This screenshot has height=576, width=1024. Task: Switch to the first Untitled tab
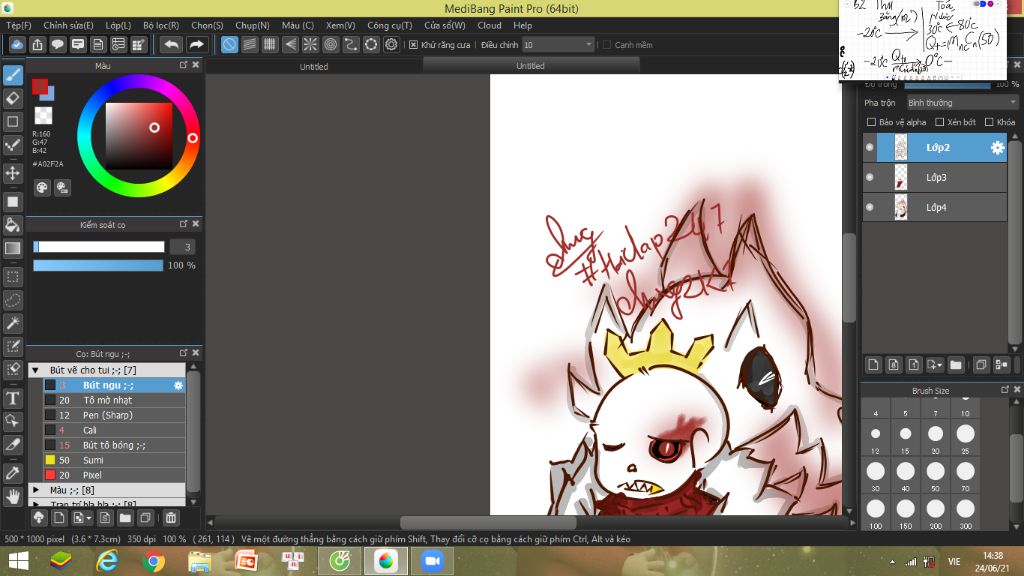click(314, 66)
